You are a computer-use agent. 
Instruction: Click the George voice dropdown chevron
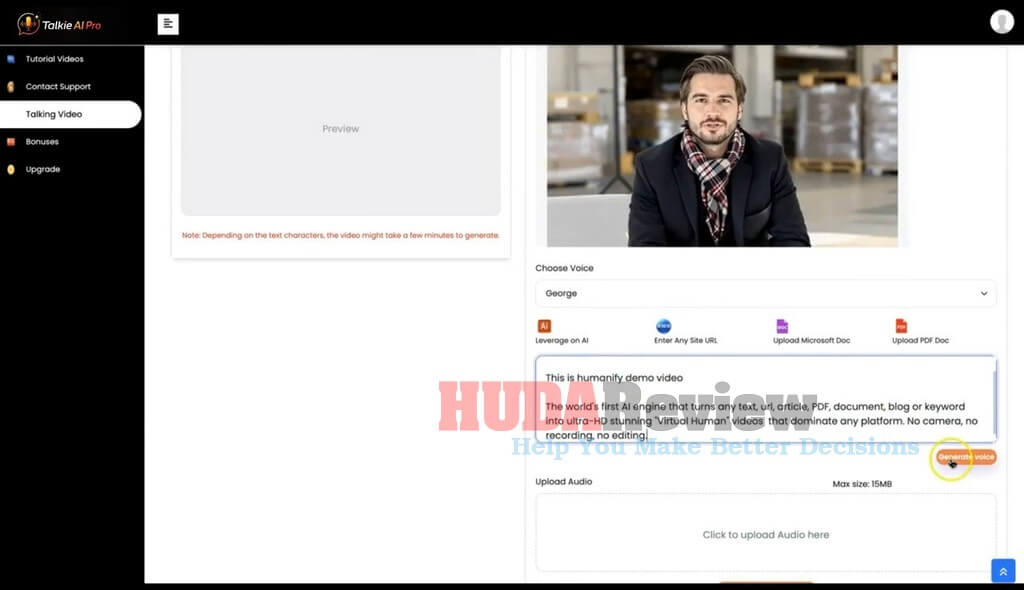984,293
